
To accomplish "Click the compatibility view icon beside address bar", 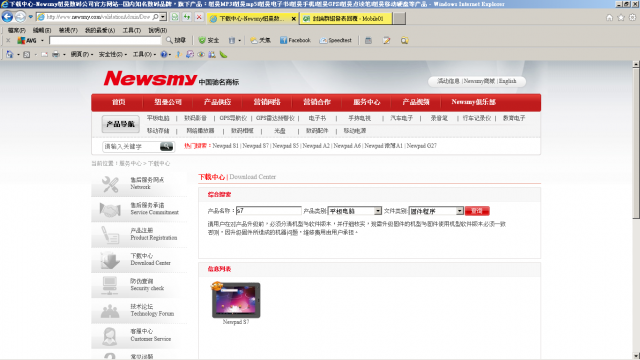I will (x=175, y=17).
